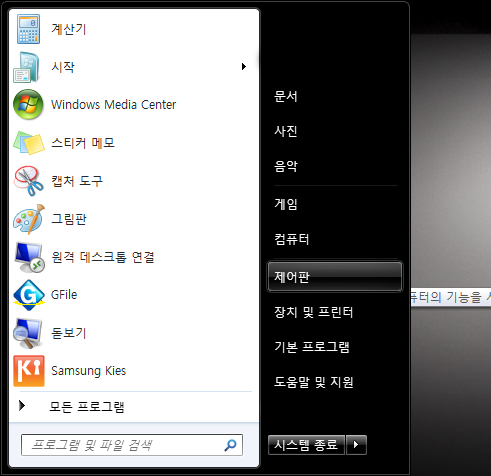Open 도움말 및 지원

(314, 382)
